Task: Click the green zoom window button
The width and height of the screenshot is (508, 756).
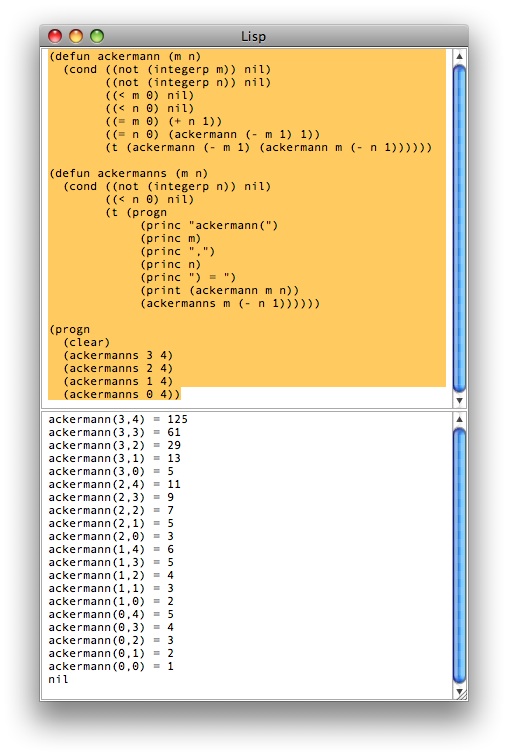Action: point(97,36)
